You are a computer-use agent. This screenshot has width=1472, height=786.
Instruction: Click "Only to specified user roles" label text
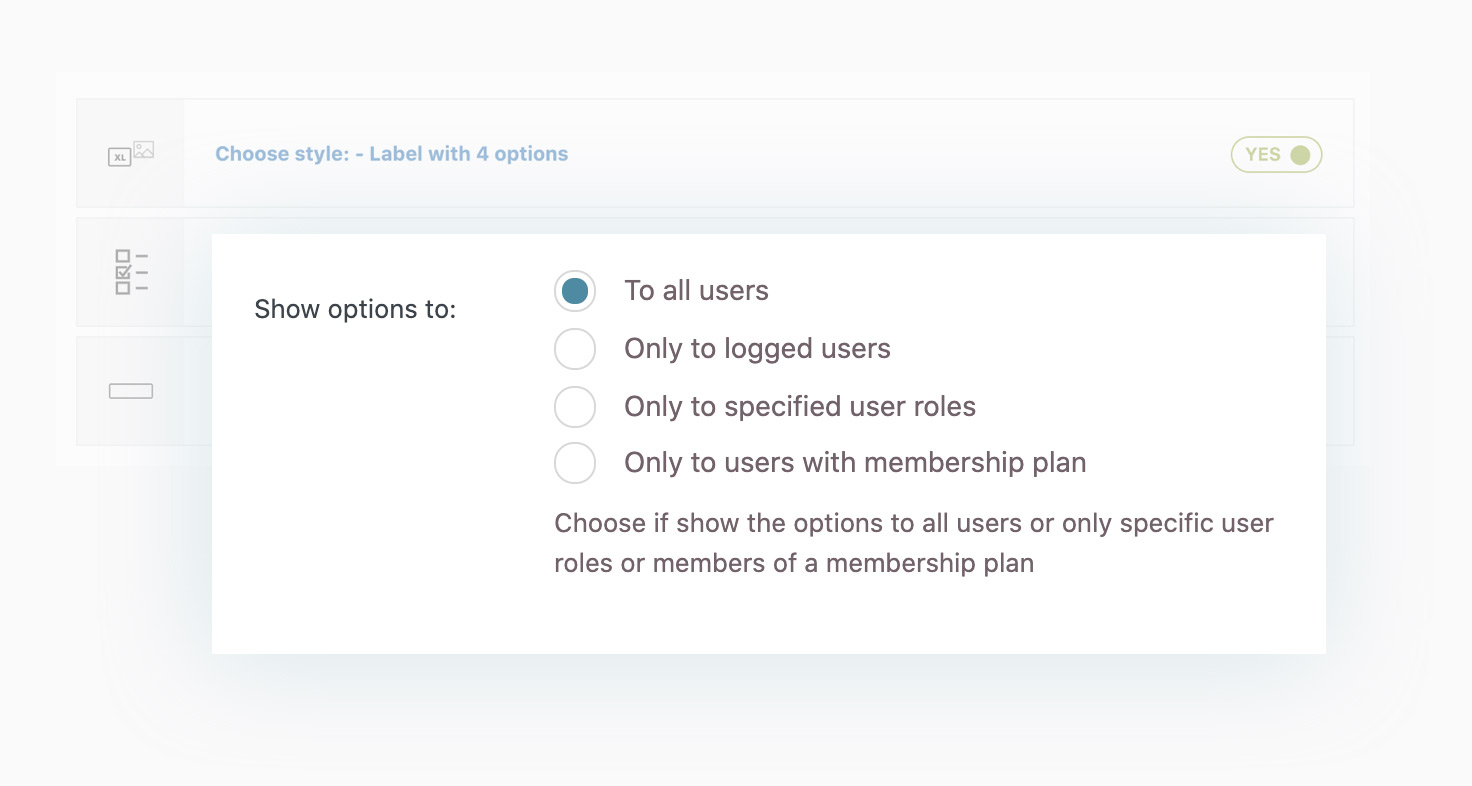coord(800,407)
